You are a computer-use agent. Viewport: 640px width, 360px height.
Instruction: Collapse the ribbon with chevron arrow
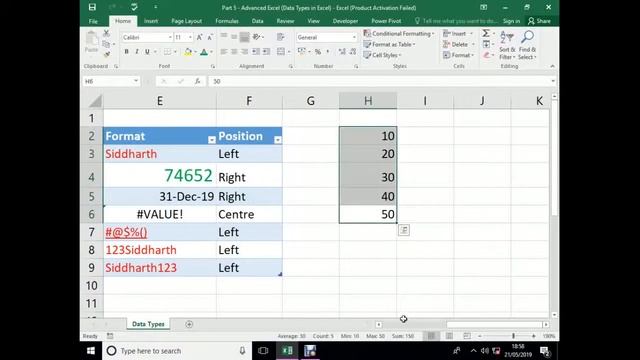click(x=552, y=66)
